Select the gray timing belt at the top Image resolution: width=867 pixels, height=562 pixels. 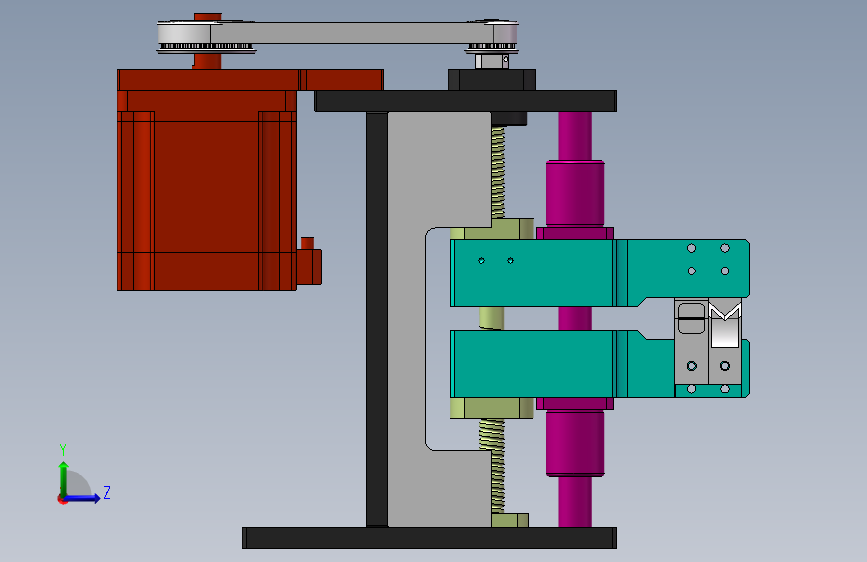tap(354, 33)
